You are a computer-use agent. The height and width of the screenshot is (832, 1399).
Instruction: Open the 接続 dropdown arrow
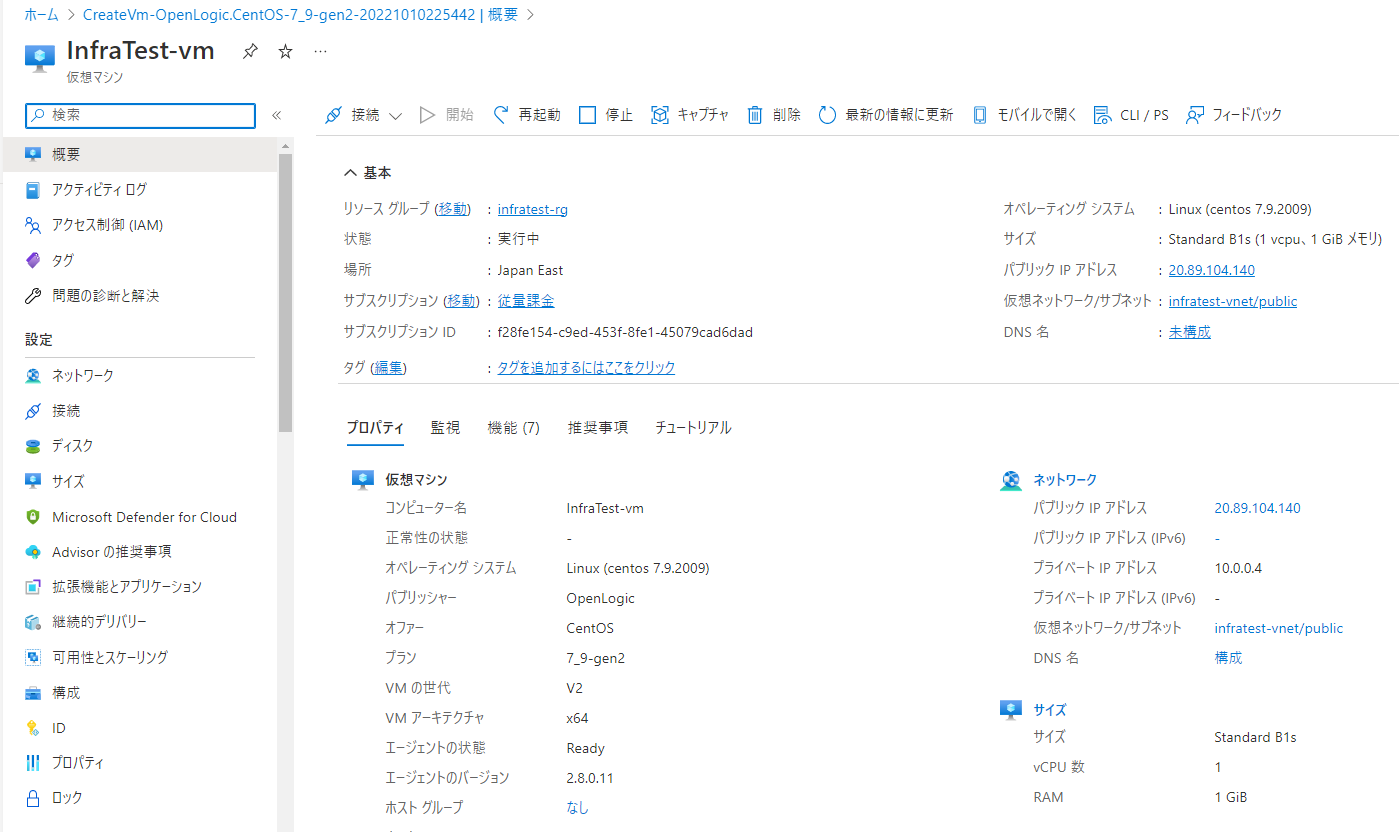(x=395, y=116)
